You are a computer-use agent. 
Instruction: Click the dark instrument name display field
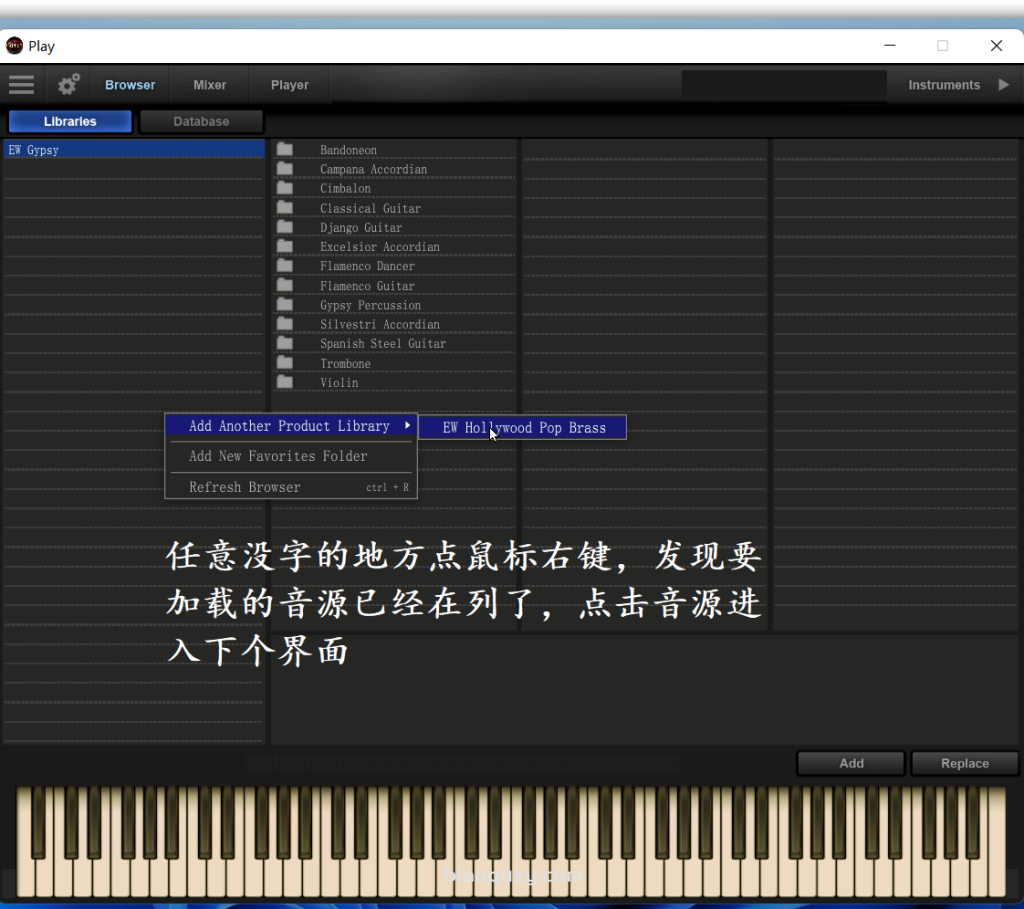(x=784, y=84)
